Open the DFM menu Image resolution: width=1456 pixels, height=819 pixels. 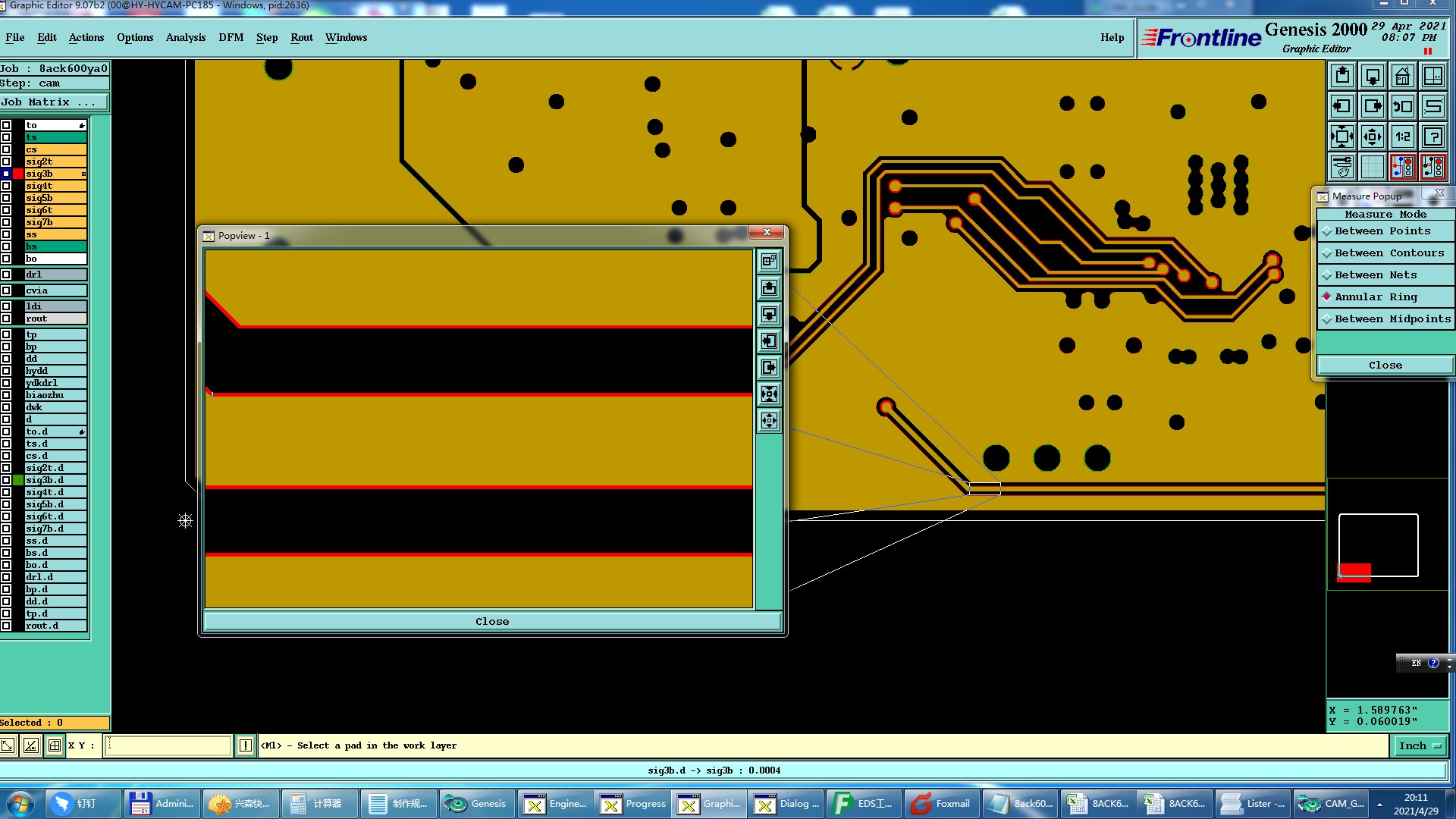tap(231, 38)
